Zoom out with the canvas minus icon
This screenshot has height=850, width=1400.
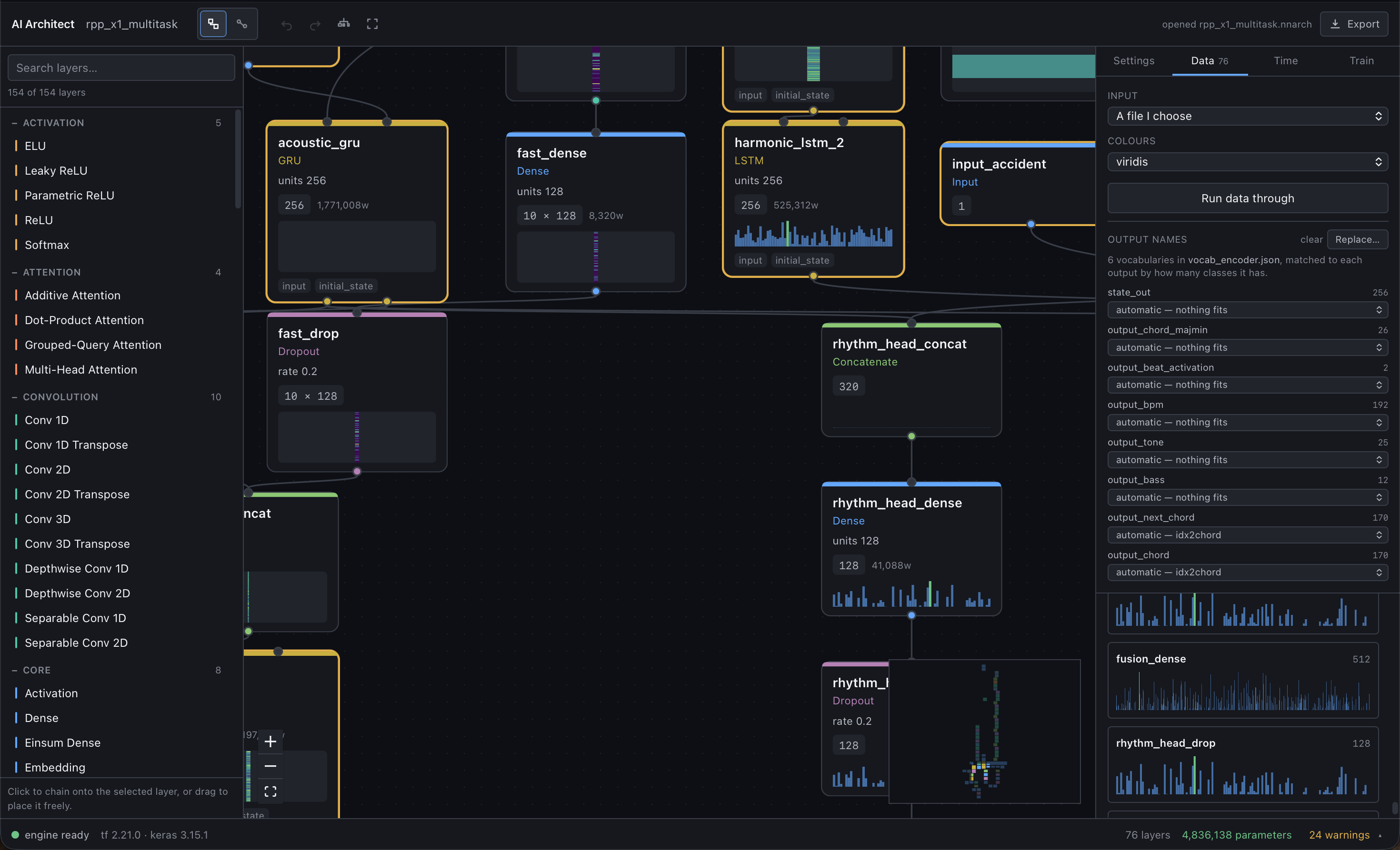pyautogui.click(x=270, y=766)
